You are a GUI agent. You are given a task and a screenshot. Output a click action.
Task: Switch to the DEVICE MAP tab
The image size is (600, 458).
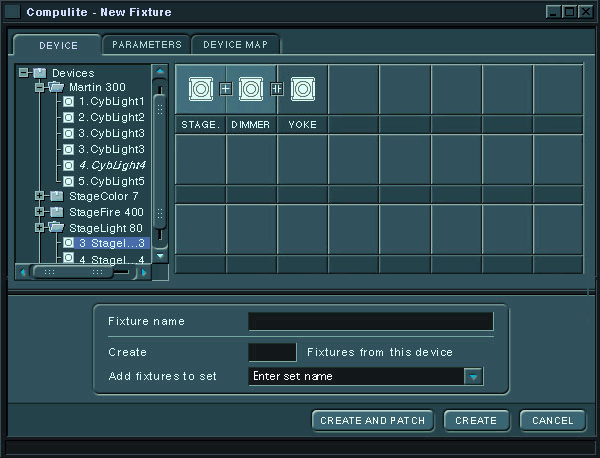[236, 45]
